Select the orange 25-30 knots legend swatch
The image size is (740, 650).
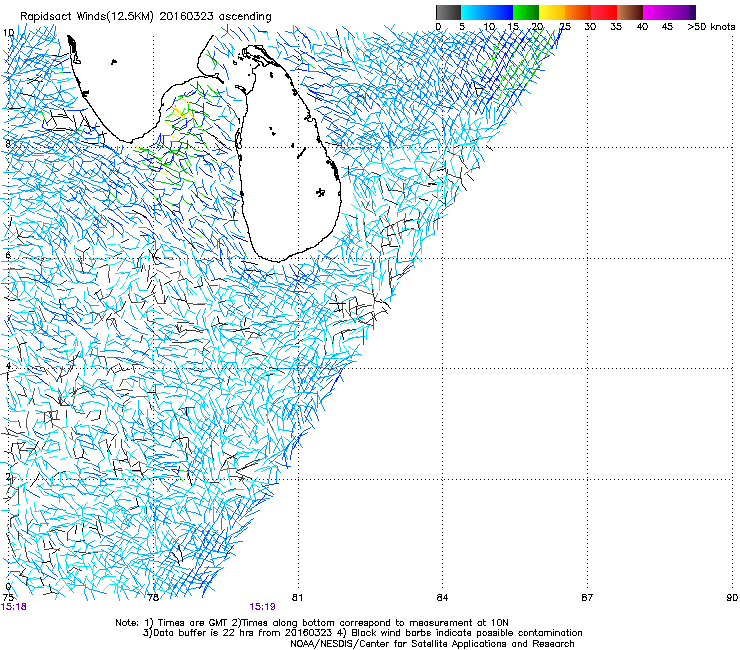click(x=578, y=12)
